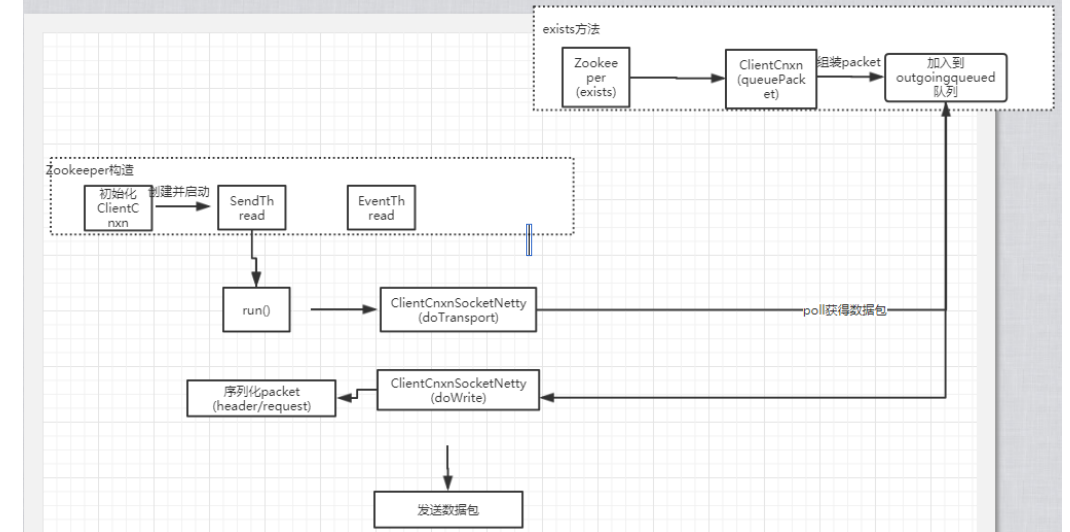Select the 加入到 outgoingqueued 队列 rounded box
This screenshot has height=532, width=1070.
pyautogui.click(x=945, y=77)
